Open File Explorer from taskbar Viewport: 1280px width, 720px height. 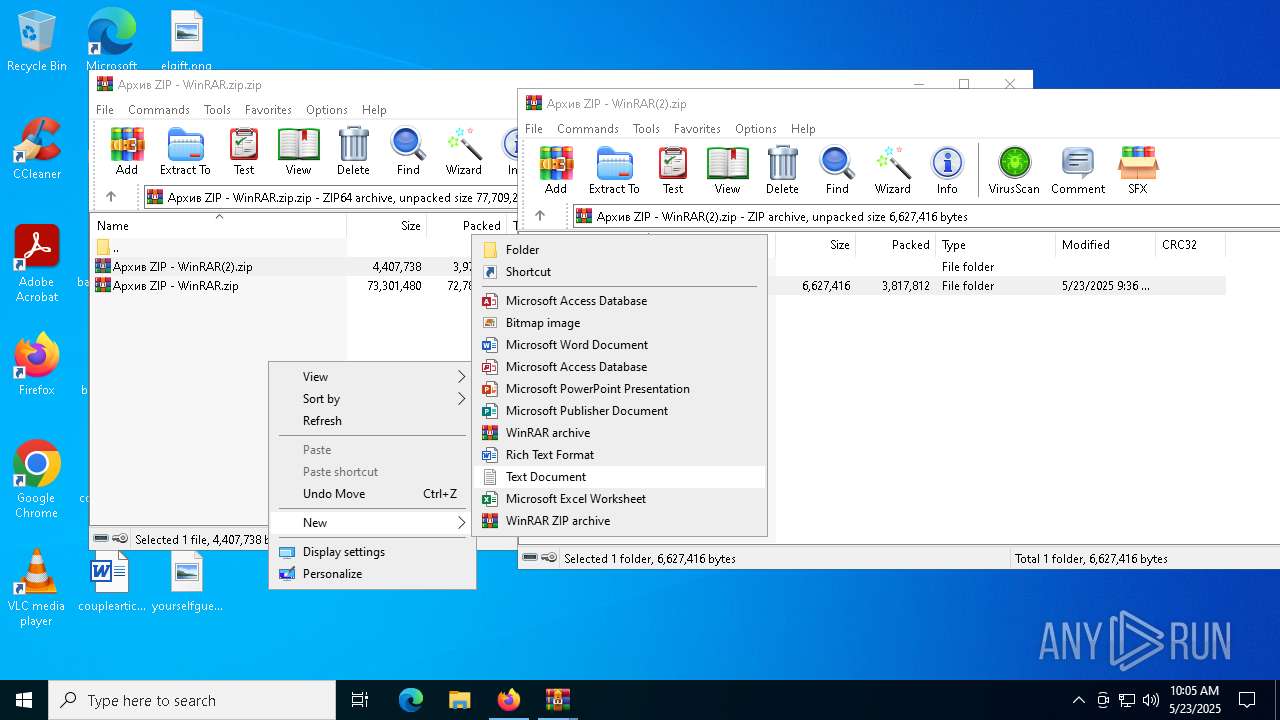click(x=459, y=700)
